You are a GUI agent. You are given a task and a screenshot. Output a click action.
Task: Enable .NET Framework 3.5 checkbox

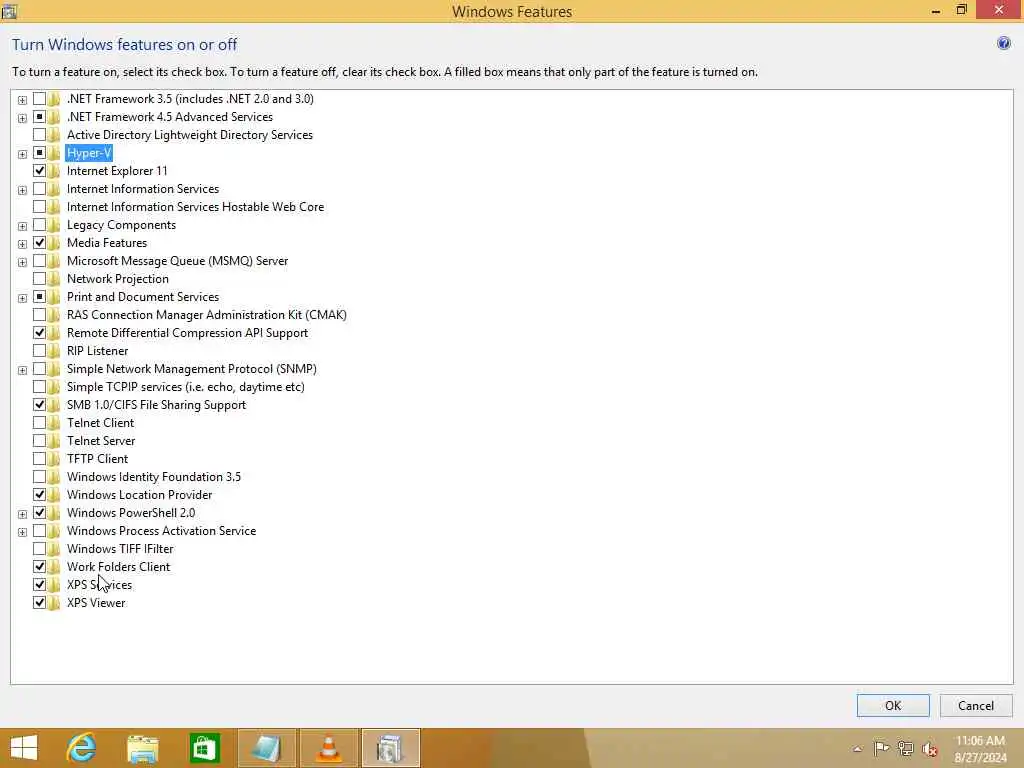pyautogui.click(x=39, y=99)
